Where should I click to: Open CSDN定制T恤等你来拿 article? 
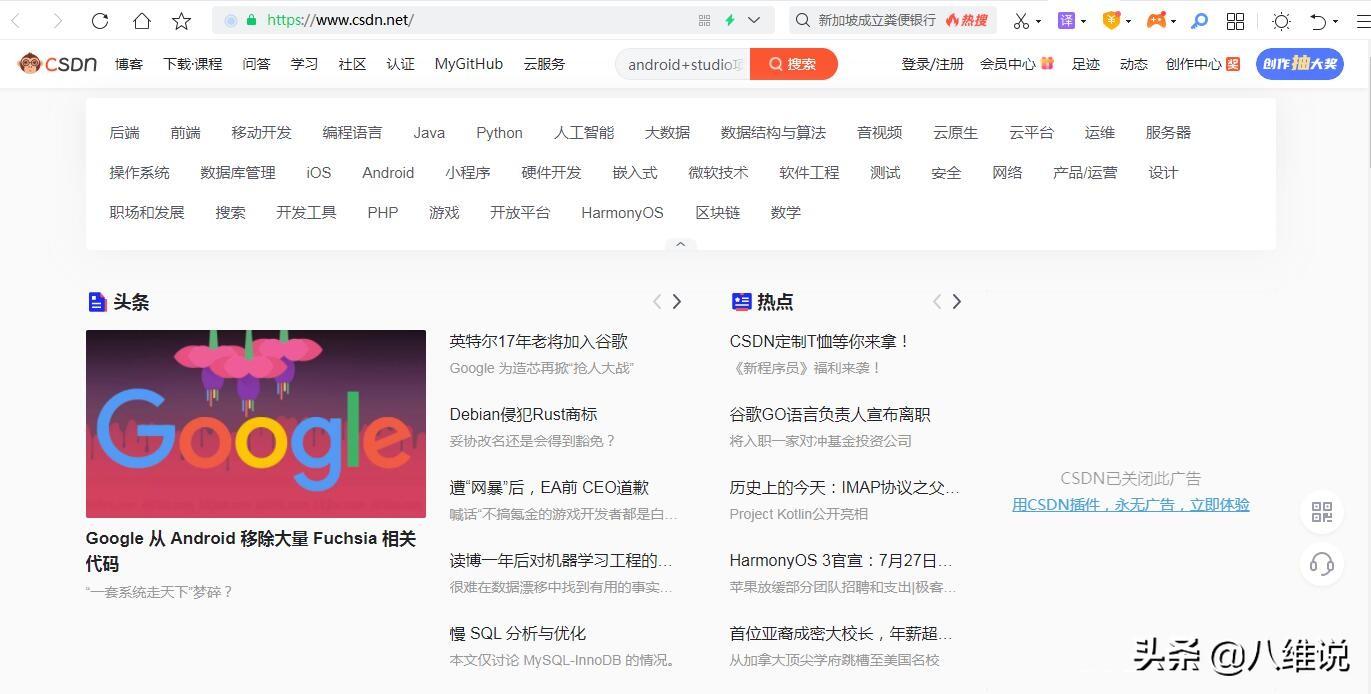point(820,342)
